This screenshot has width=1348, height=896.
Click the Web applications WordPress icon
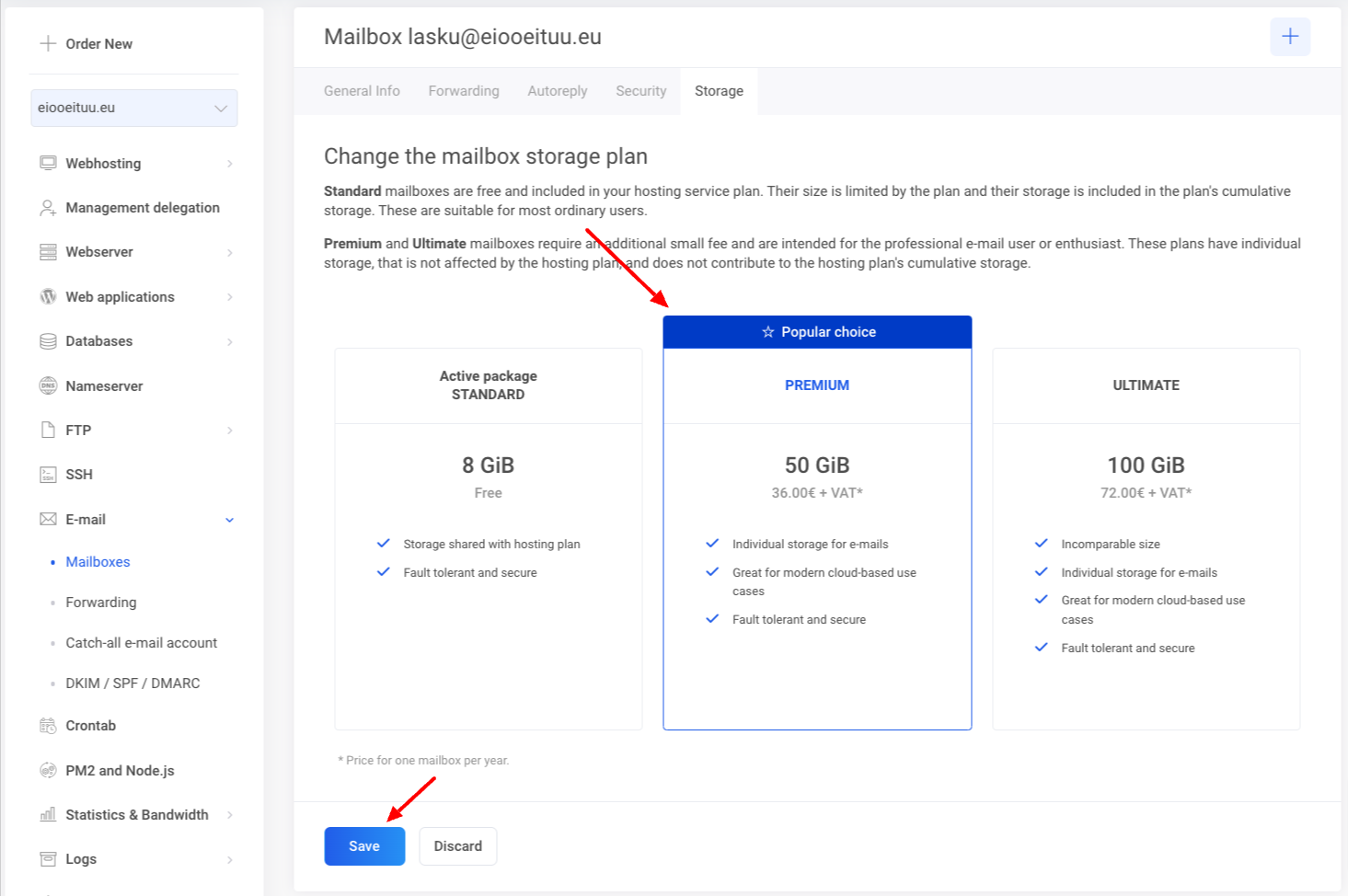pos(48,296)
